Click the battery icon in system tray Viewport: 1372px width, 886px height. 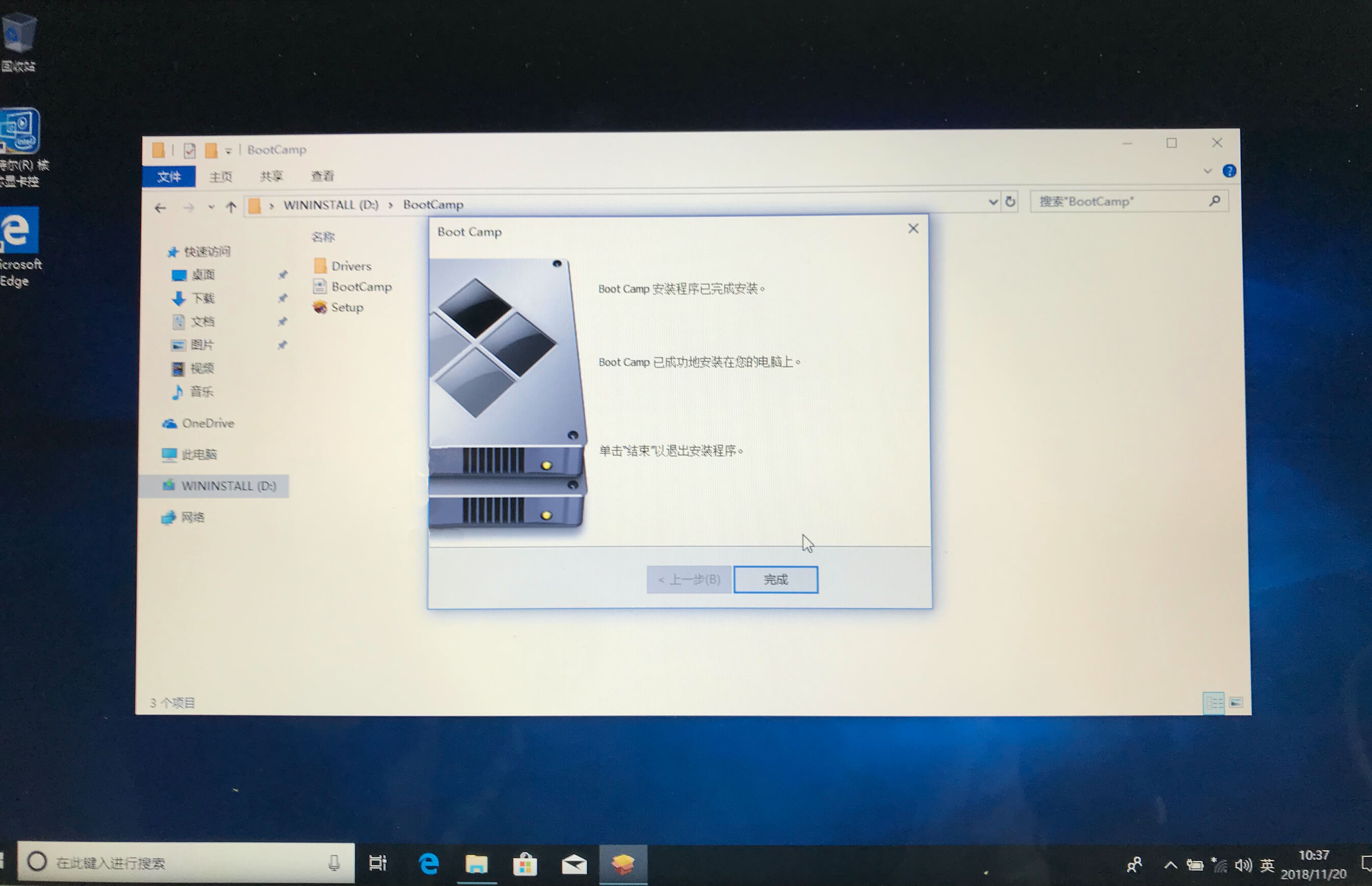(x=1195, y=865)
